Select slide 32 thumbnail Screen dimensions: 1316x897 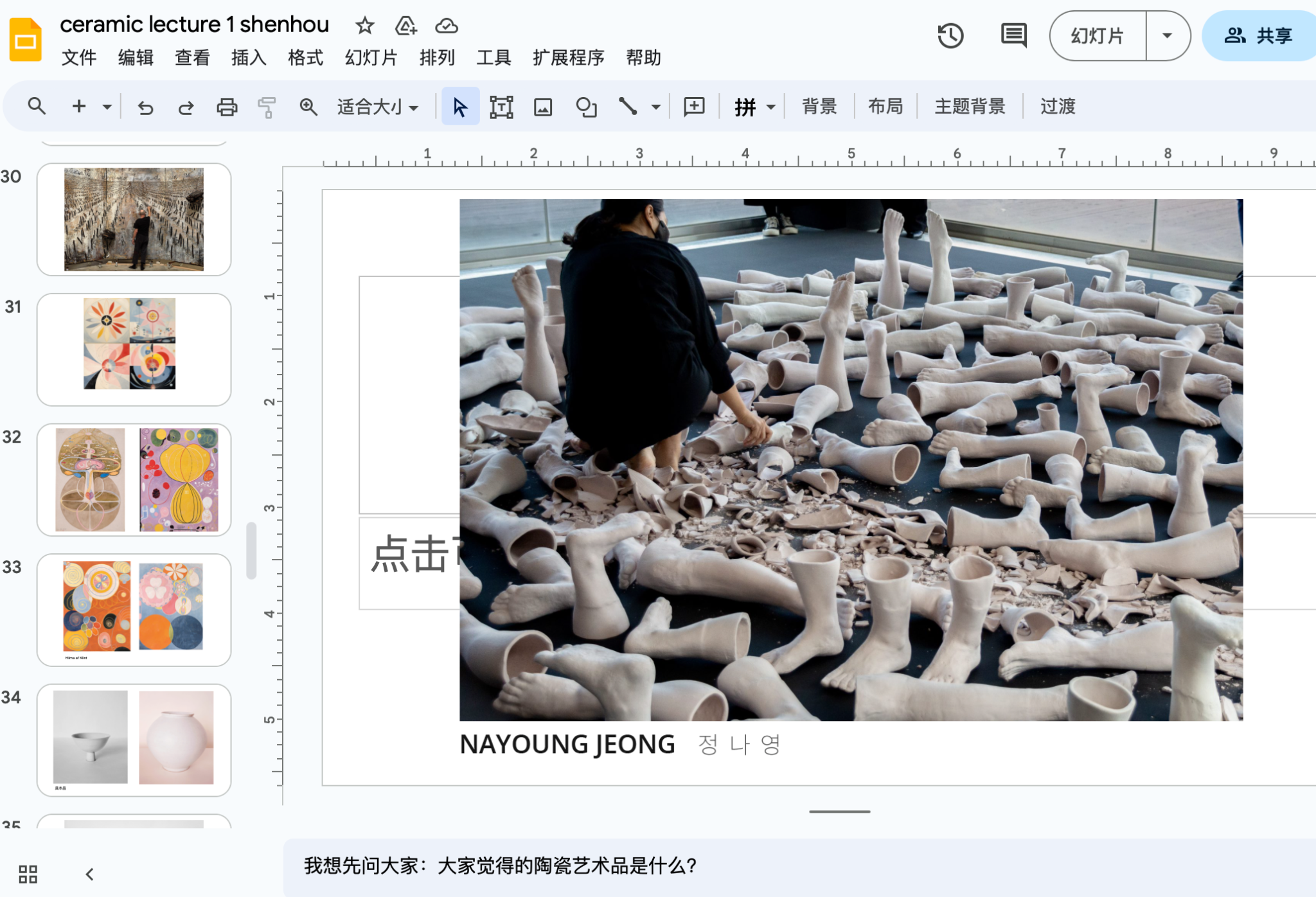[134, 479]
